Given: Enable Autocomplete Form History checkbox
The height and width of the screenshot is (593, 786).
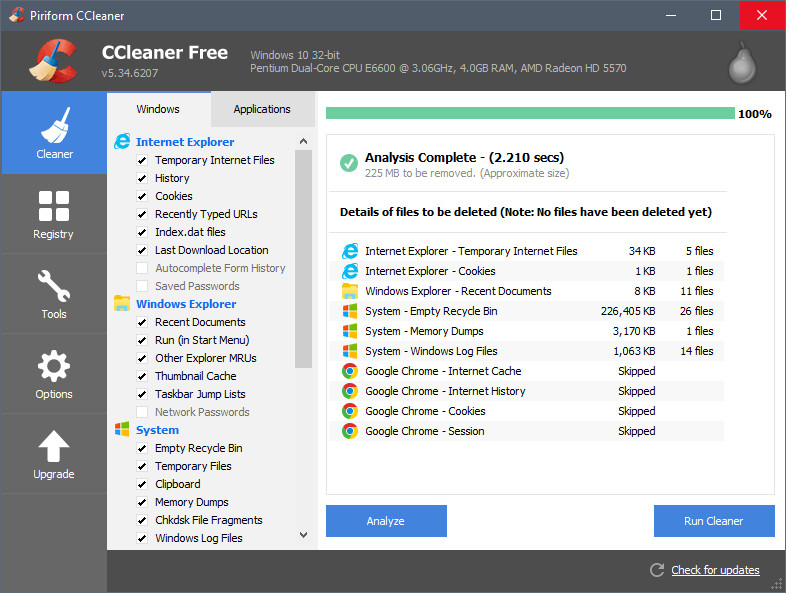Looking at the screenshot, I should pos(142,268).
